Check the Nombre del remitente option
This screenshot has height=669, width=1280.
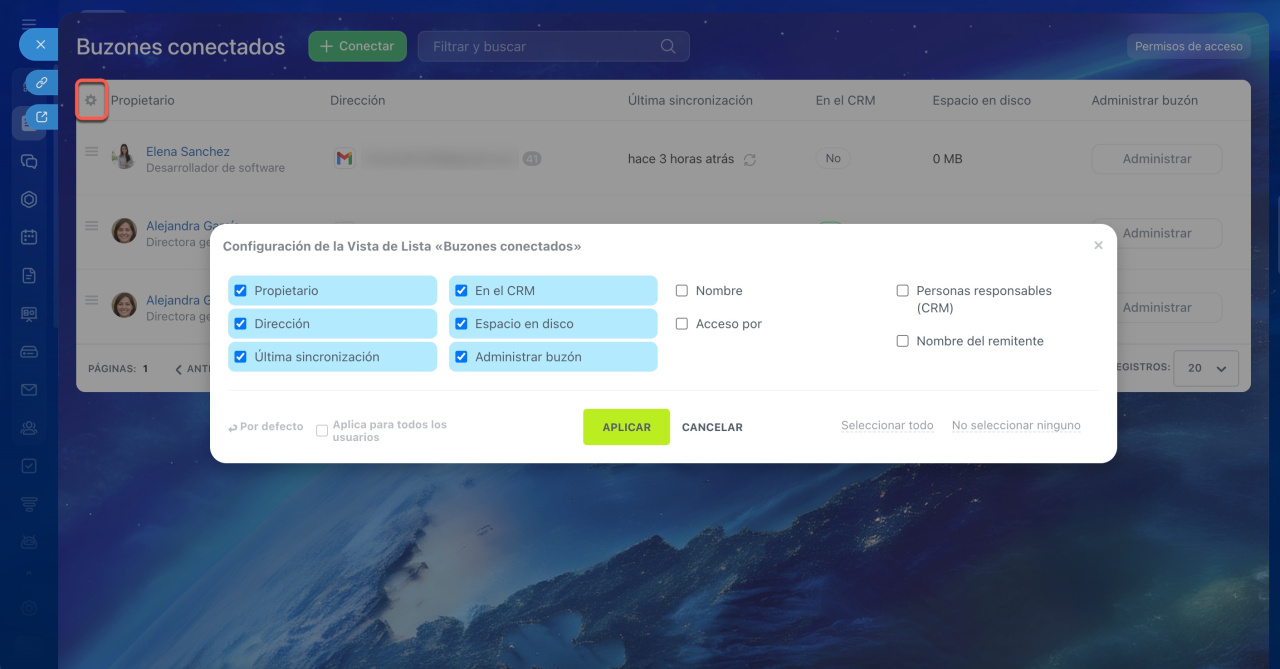(902, 341)
